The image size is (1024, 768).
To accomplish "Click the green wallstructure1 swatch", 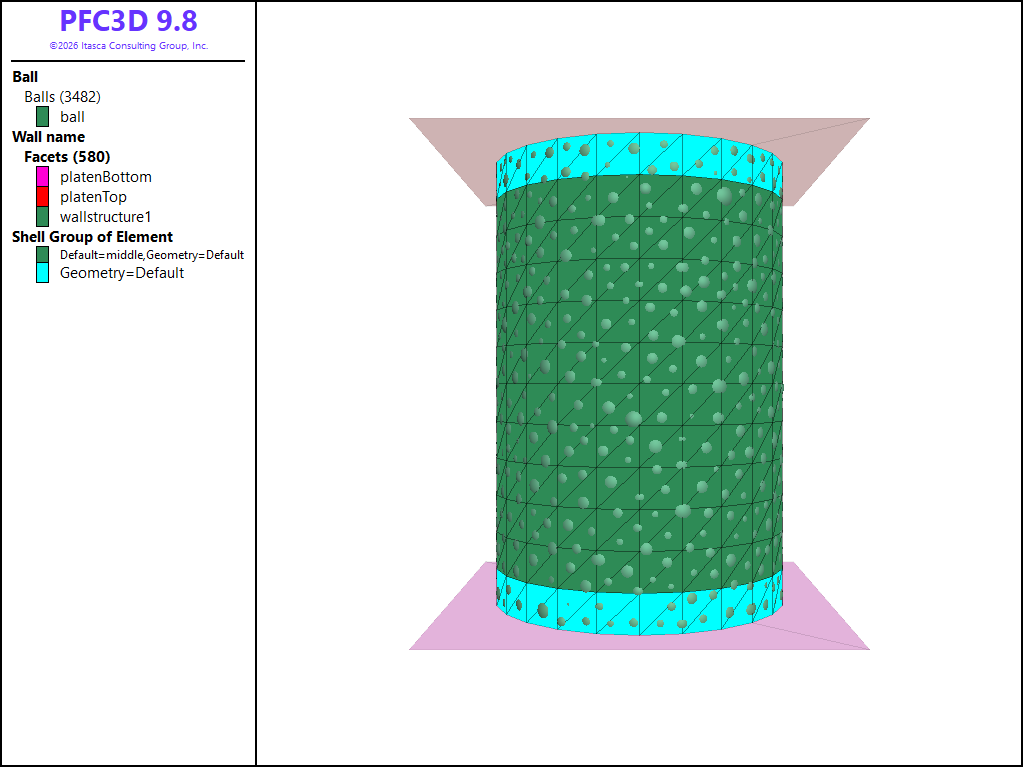I will pos(42,217).
